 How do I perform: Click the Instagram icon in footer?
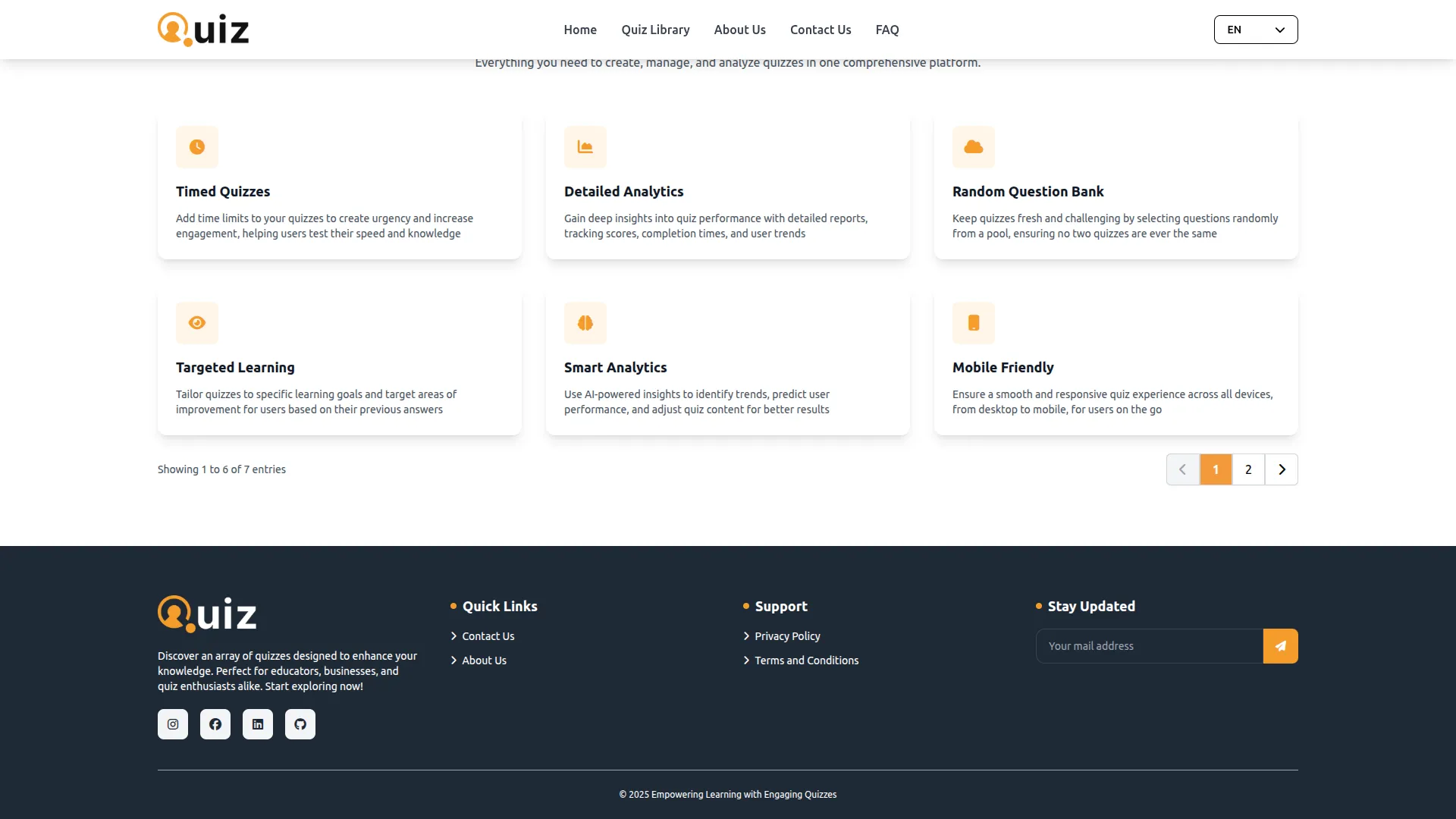[173, 724]
